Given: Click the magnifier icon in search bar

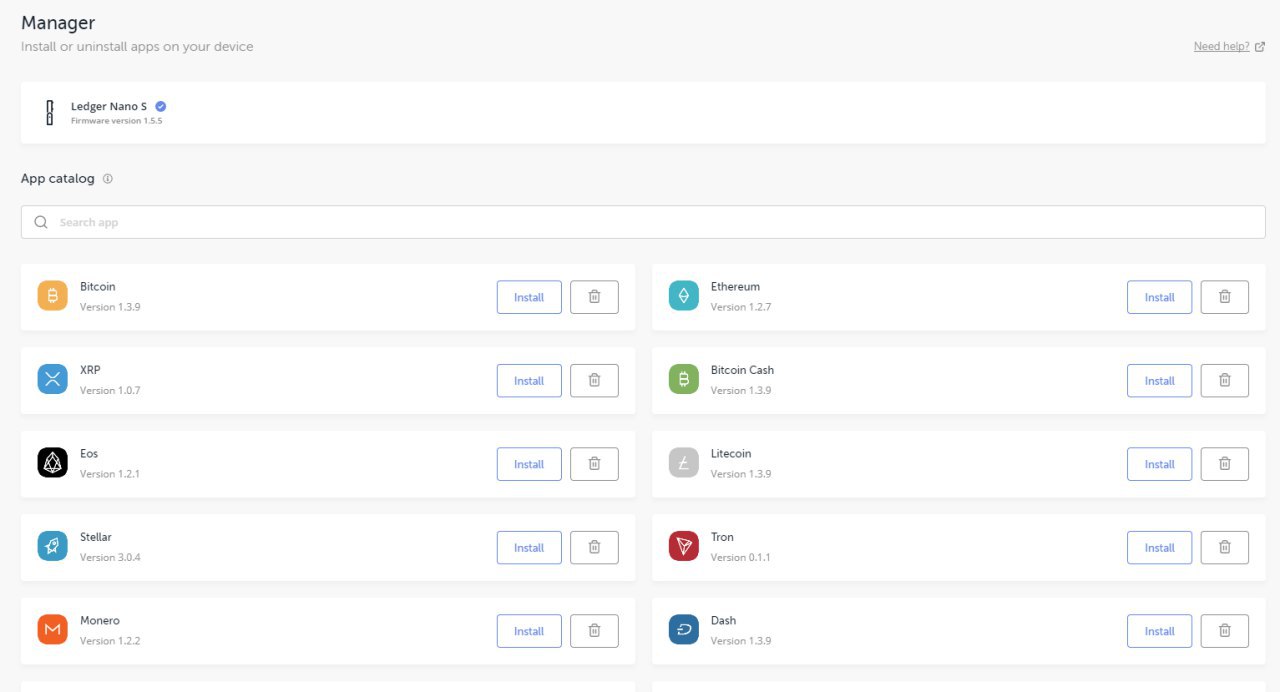Looking at the screenshot, I should tap(41, 222).
